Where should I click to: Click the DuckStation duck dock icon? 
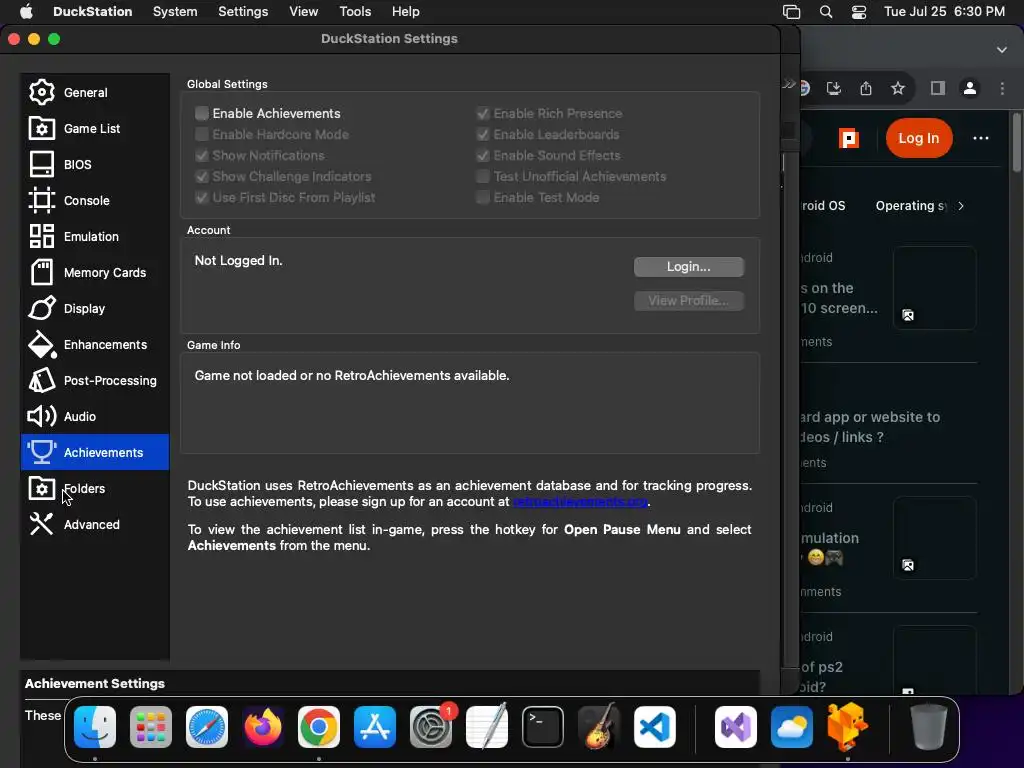tap(848, 727)
